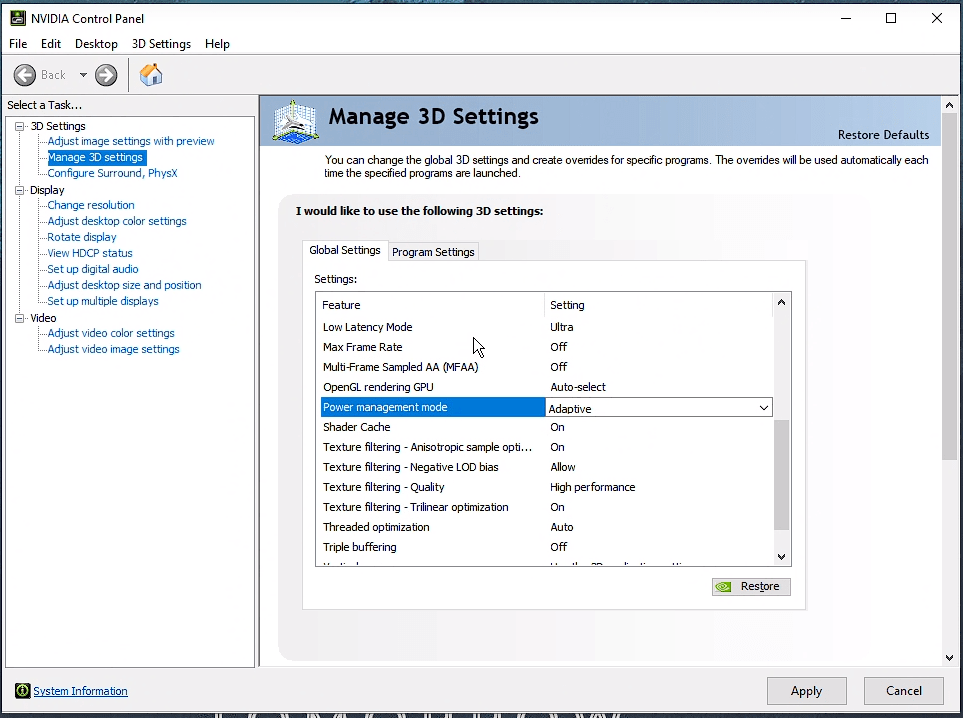Click the Ultra value for Low Latency Mode

(x=561, y=327)
